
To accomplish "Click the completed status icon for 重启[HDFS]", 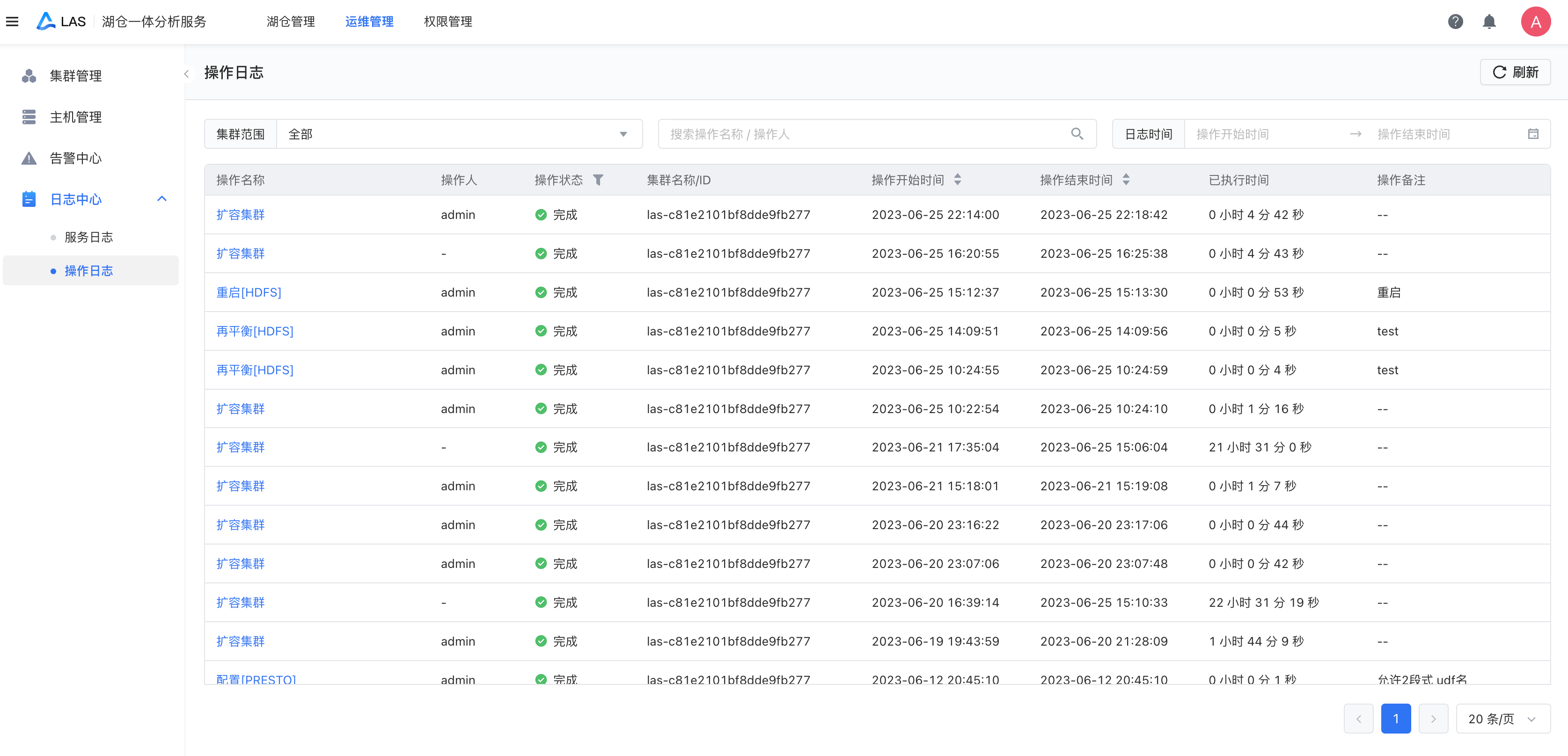I will pyautogui.click(x=541, y=292).
